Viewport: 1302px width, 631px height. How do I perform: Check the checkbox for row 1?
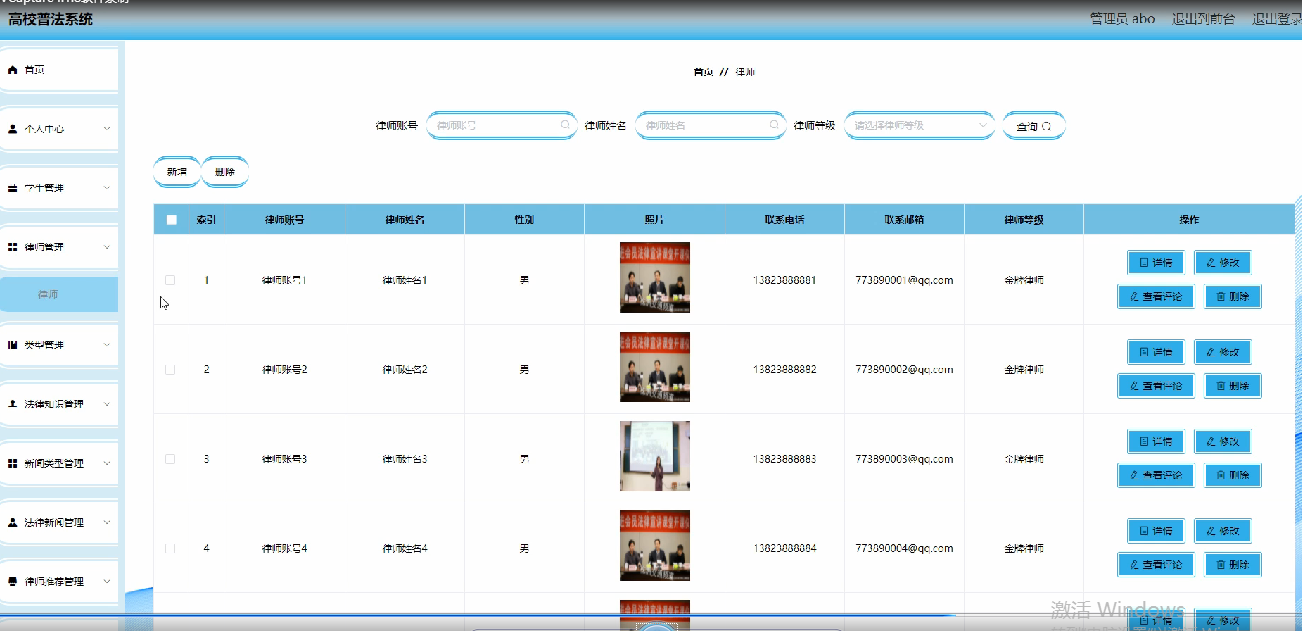click(x=170, y=280)
